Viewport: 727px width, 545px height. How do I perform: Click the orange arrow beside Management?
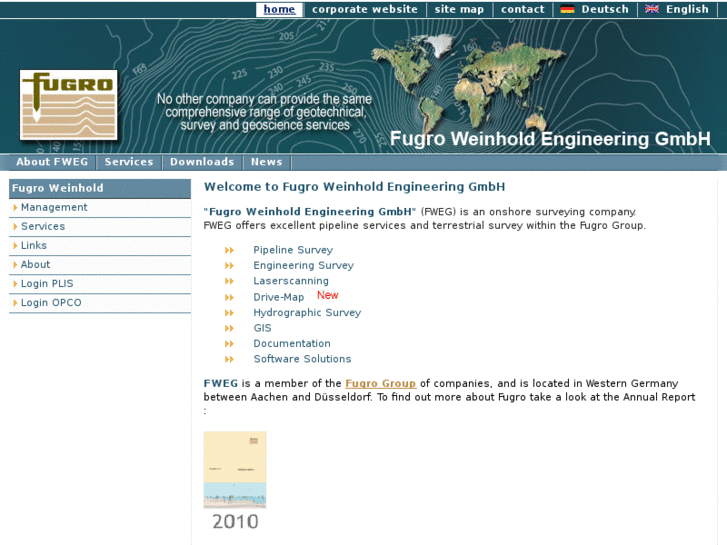pyautogui.click(x=15, y=207)
